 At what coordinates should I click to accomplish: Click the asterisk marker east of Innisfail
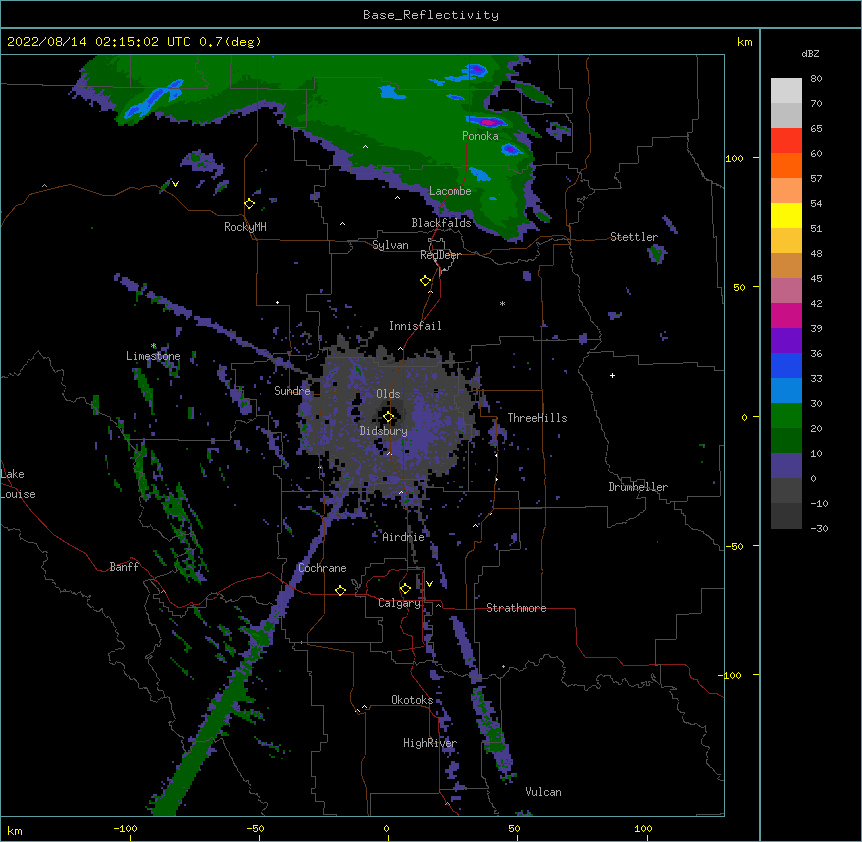tap(502, 303)
